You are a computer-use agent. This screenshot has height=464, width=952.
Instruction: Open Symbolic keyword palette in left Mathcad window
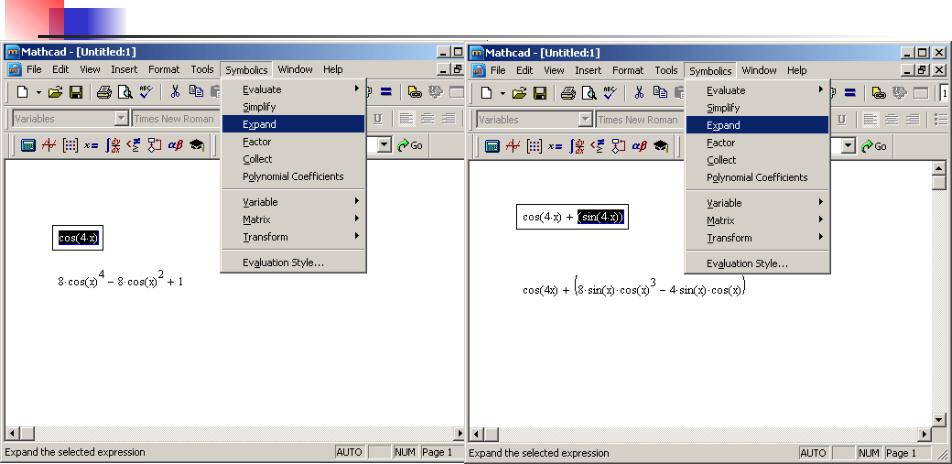coord(196,146)
